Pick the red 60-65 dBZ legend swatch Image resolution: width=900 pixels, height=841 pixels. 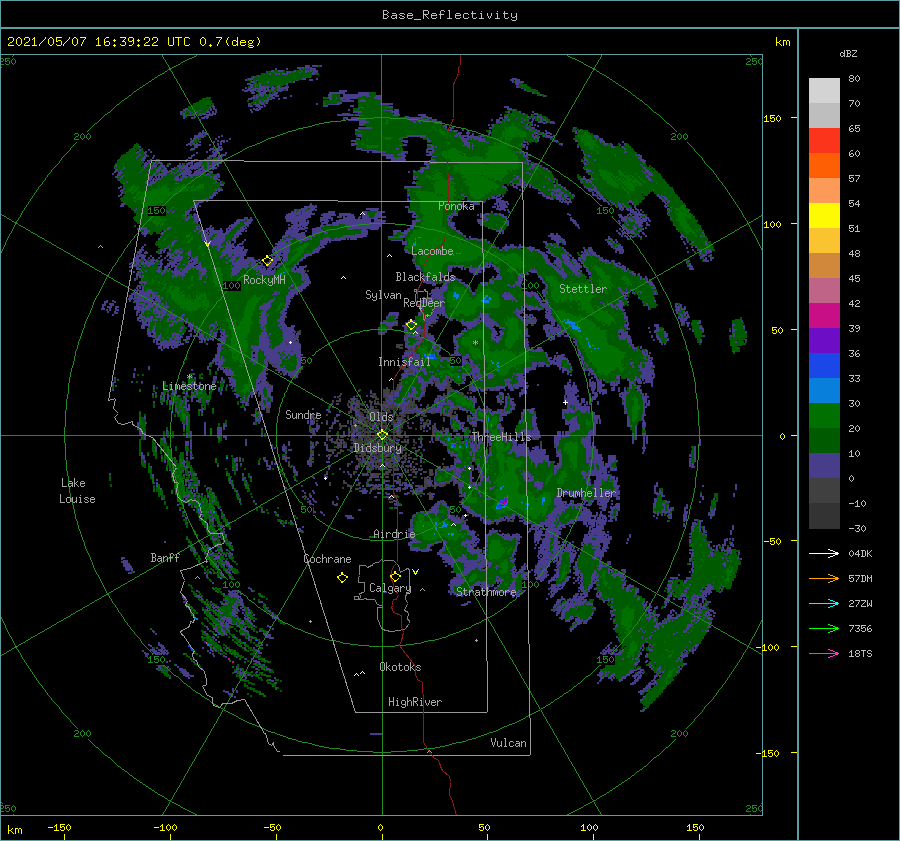824,141
